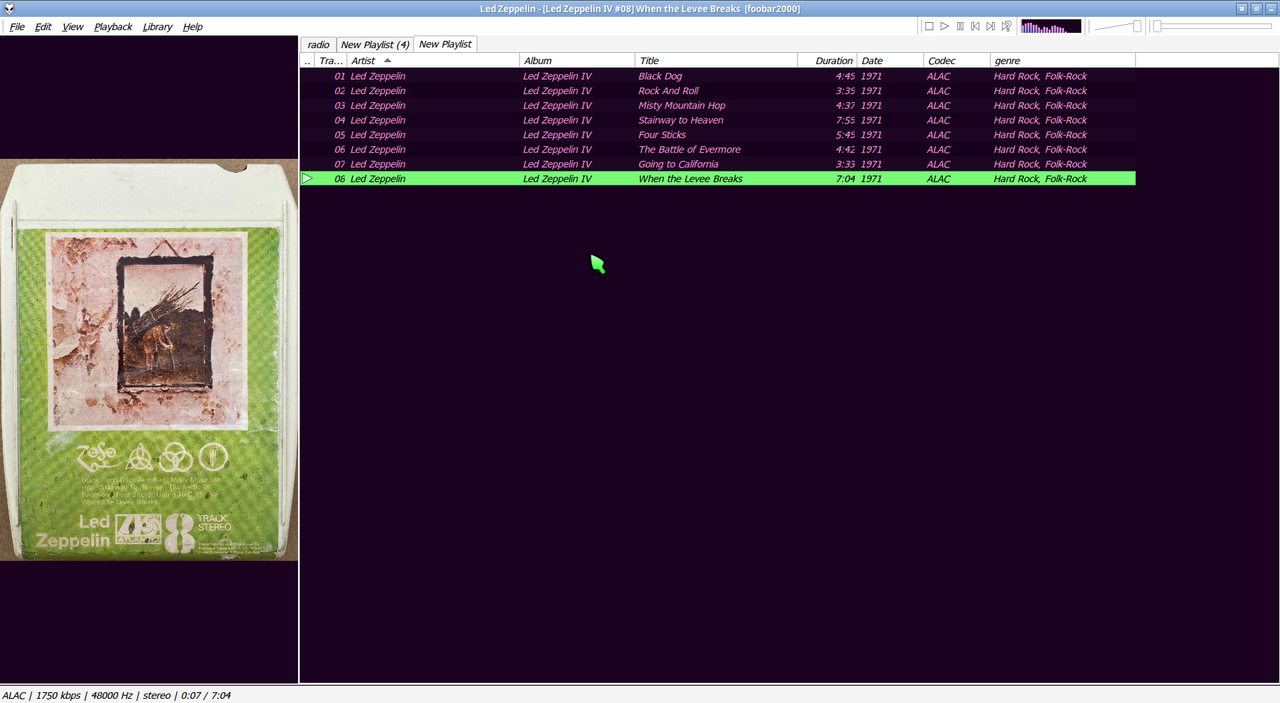Sort by the Codec column header

[957, 61]
